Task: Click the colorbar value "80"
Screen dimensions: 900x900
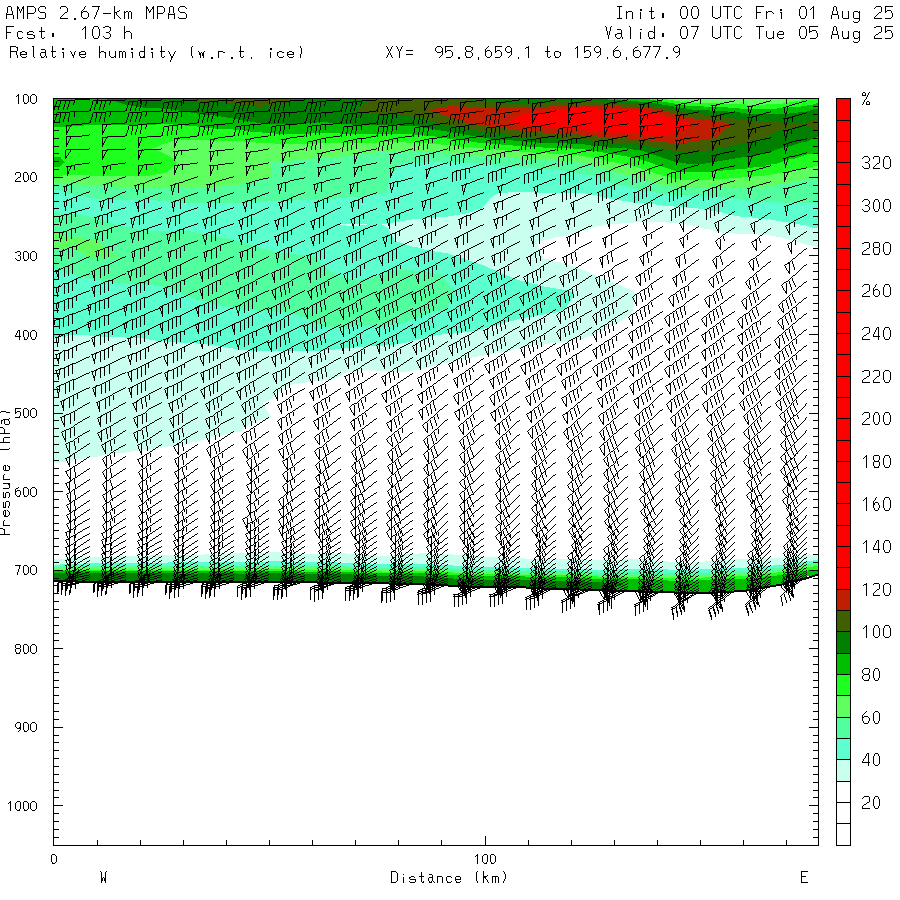Action: [x=871, y=675]
